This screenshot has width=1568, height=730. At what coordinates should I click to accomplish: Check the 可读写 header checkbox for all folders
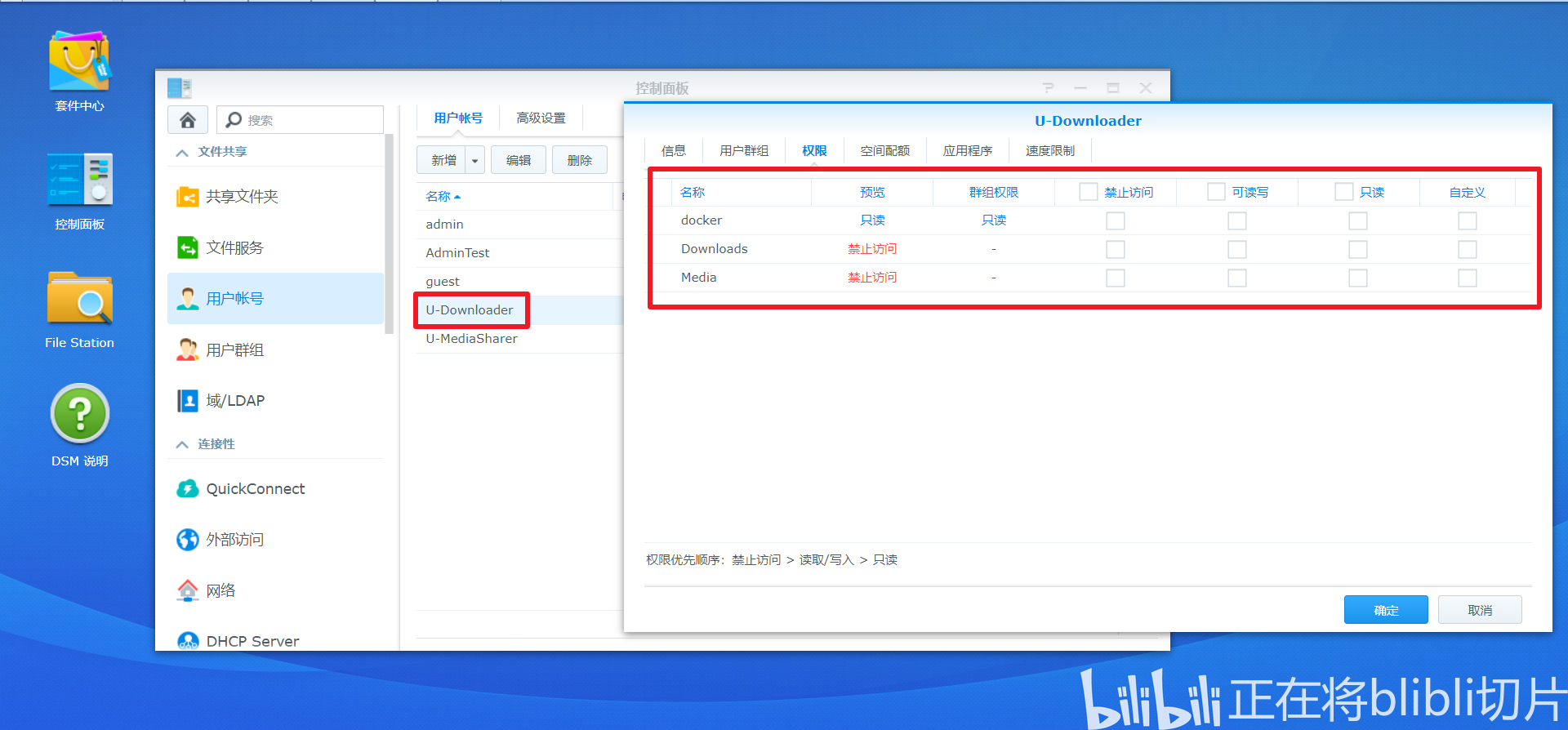click(1216, 192)
